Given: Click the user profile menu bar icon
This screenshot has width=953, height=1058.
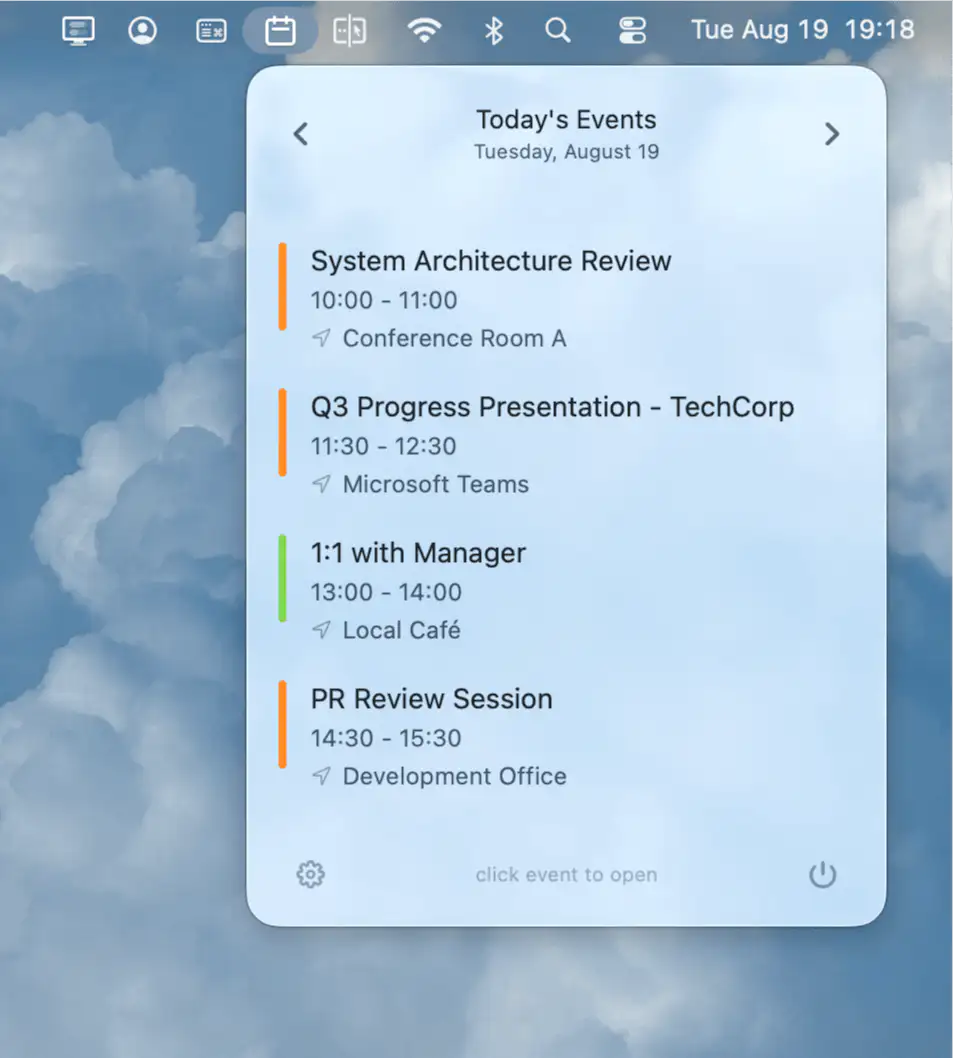Looking at the screenshot, I should click(142, 30).
